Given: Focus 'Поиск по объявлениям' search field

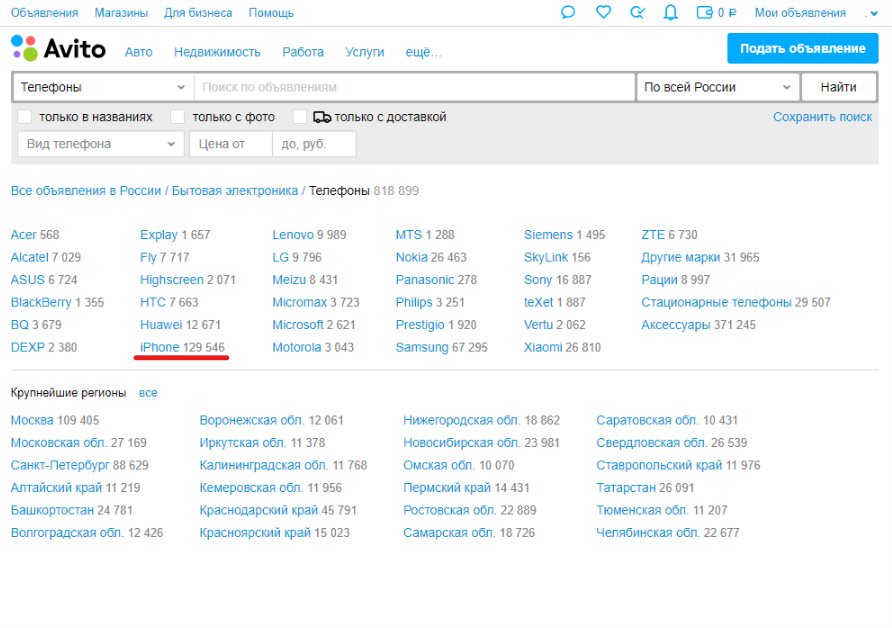Looking at the screenshot, I should coord(414,87).
